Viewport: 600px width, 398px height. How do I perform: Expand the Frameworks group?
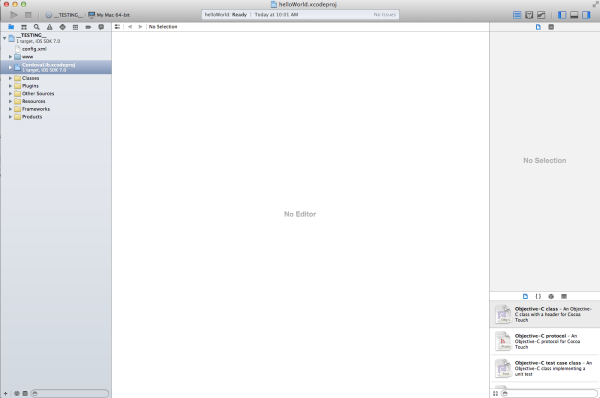click(x=10, y=109)
